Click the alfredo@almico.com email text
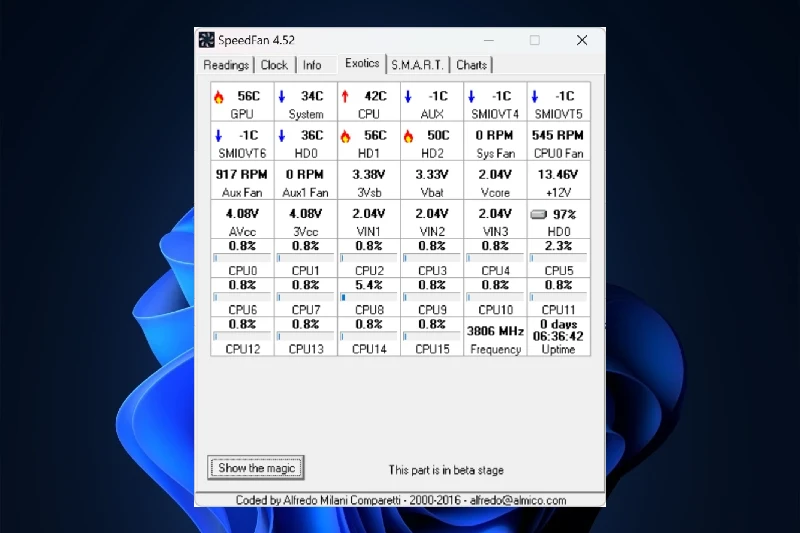800x533 pixels. (x=518, y=500)
